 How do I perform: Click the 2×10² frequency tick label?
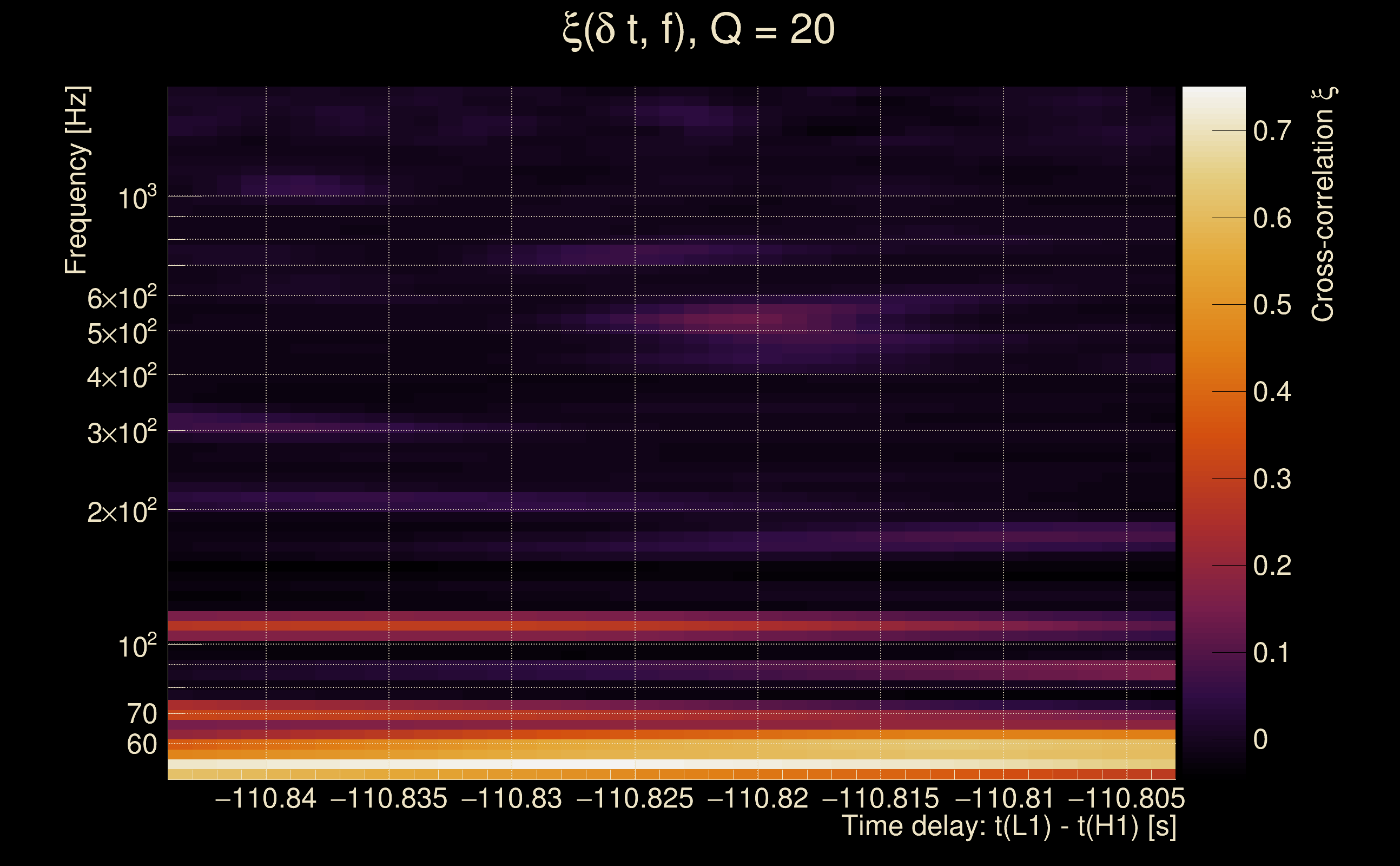click(122, 511)
